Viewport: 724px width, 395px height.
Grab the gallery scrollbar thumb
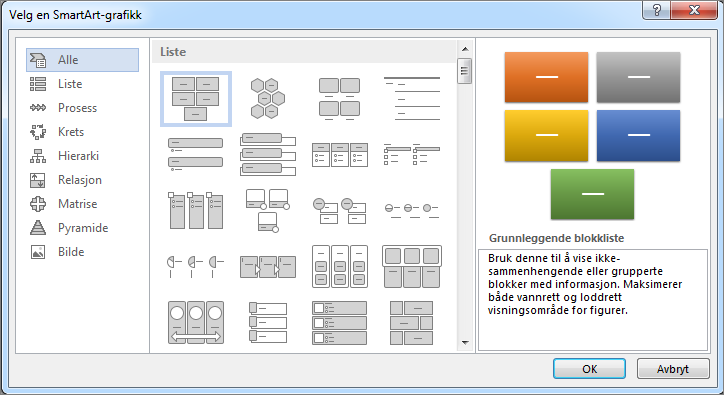coord(465,71)
